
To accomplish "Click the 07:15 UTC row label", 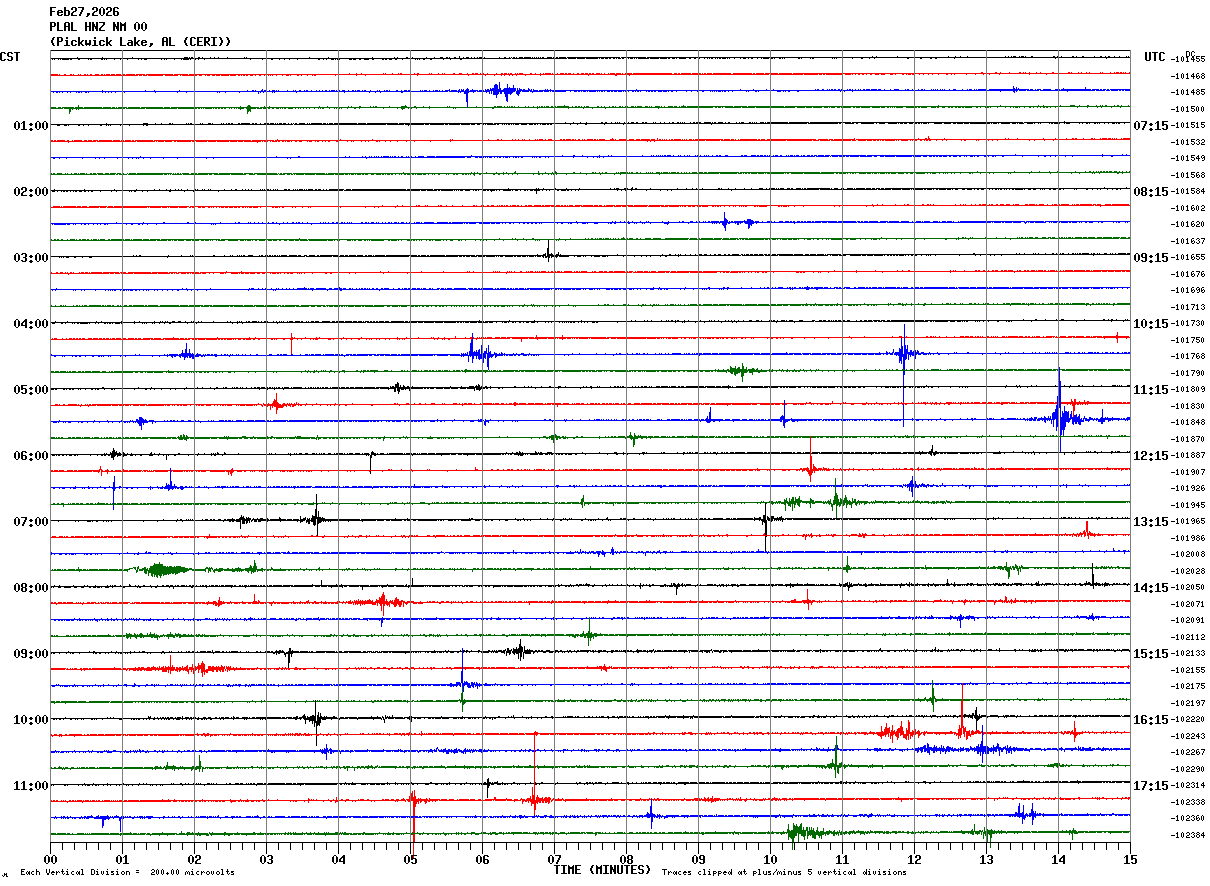I will tap(1151, 126).
